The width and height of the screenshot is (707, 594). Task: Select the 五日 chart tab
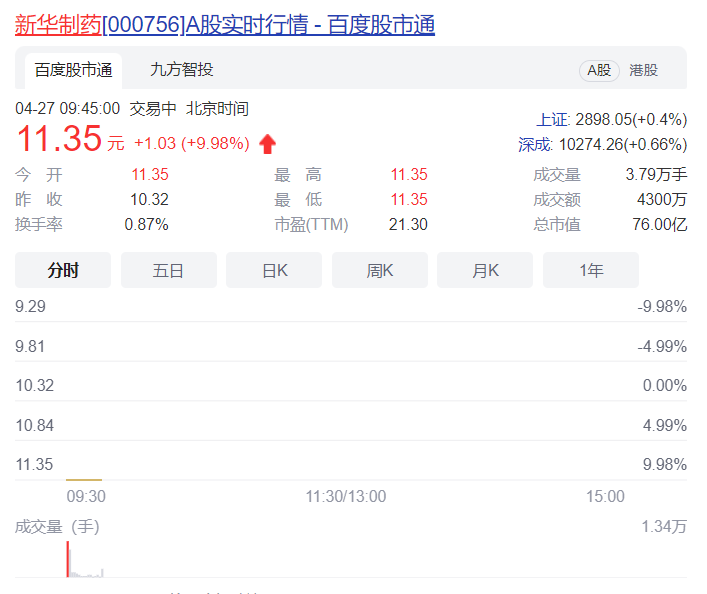click(x=169, y=270)
